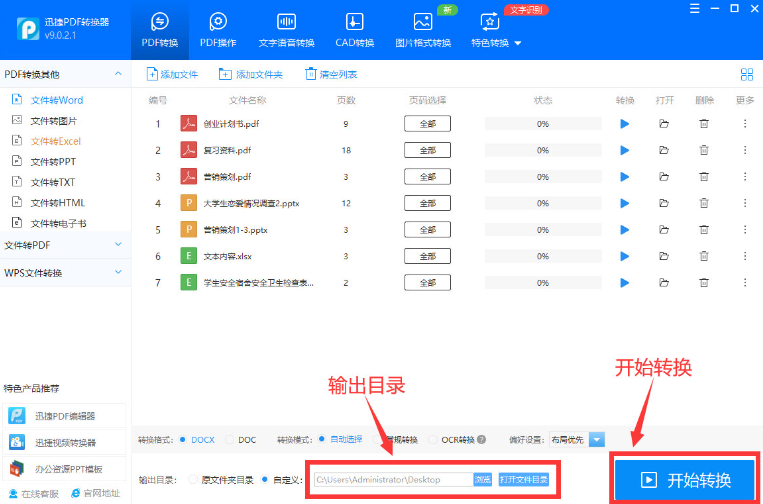Choose 自定义 output directory option
This screenshot has width=763, height=504.
(264, 480)
